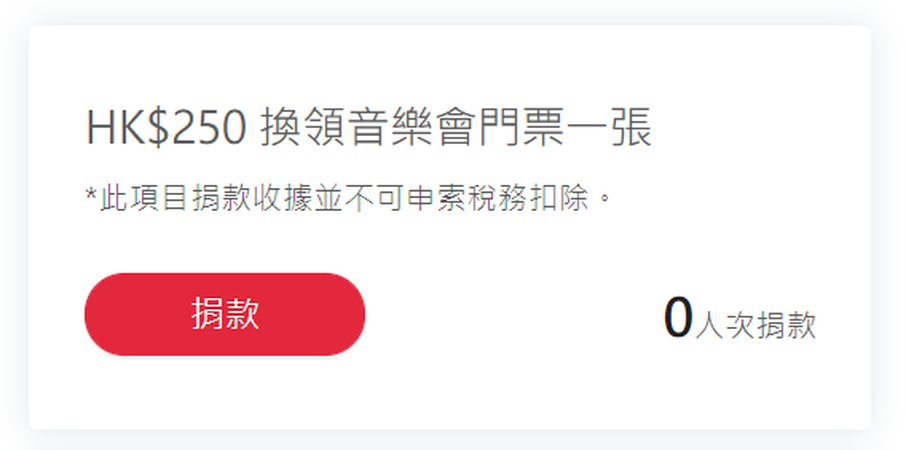Click 換領音樂會門票一張 heading text

[456, 128]
